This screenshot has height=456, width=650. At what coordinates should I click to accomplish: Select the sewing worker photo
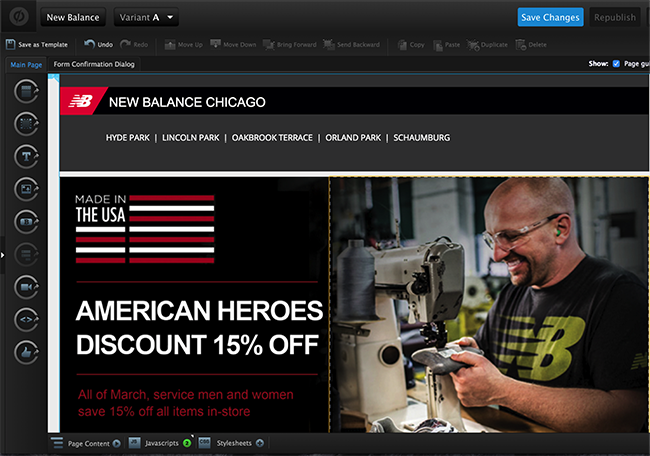tap(489, 305)
